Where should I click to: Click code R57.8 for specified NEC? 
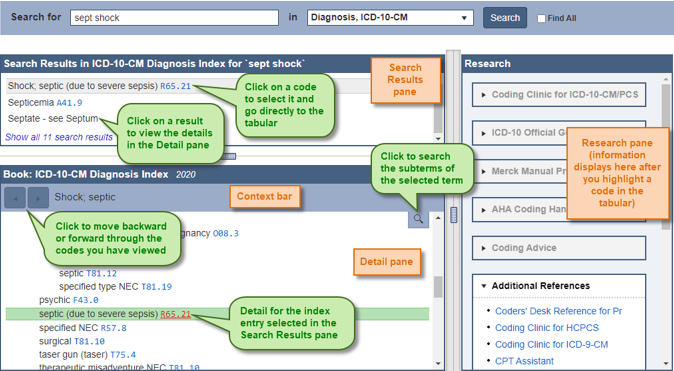click(113, 328)
